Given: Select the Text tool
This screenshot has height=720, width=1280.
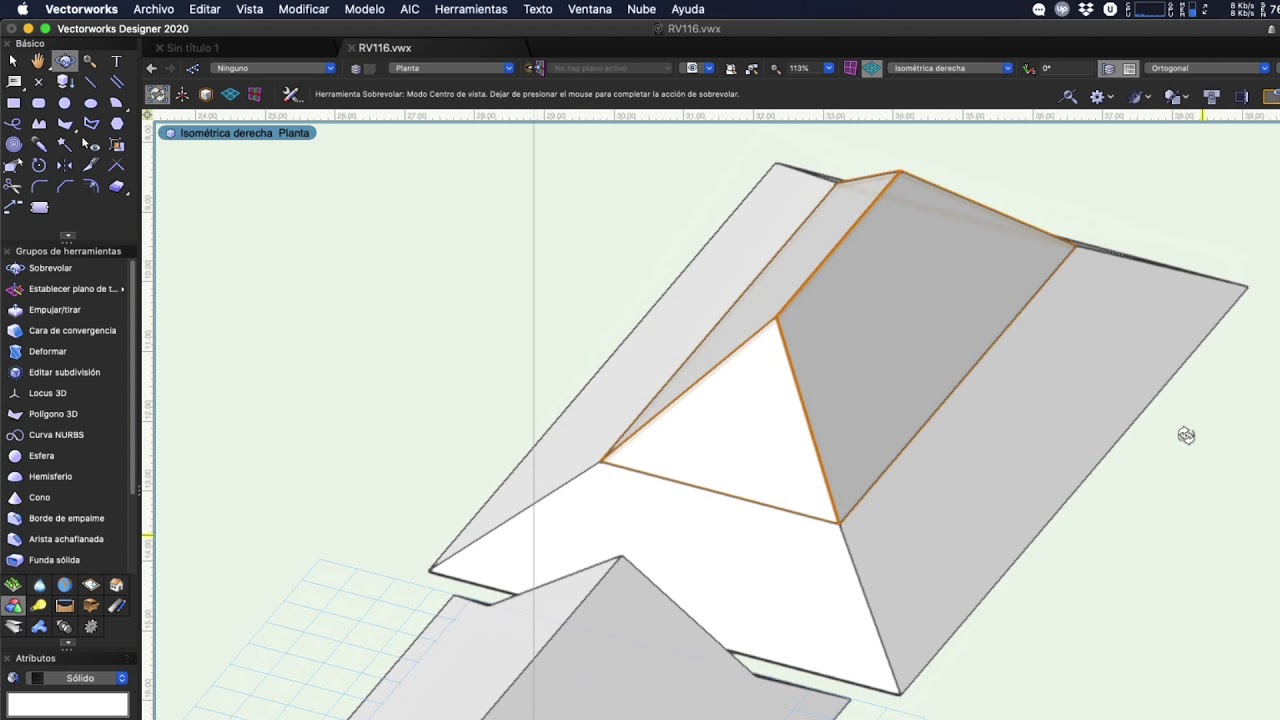Looking at the screenshot, I should click(117, 61).
